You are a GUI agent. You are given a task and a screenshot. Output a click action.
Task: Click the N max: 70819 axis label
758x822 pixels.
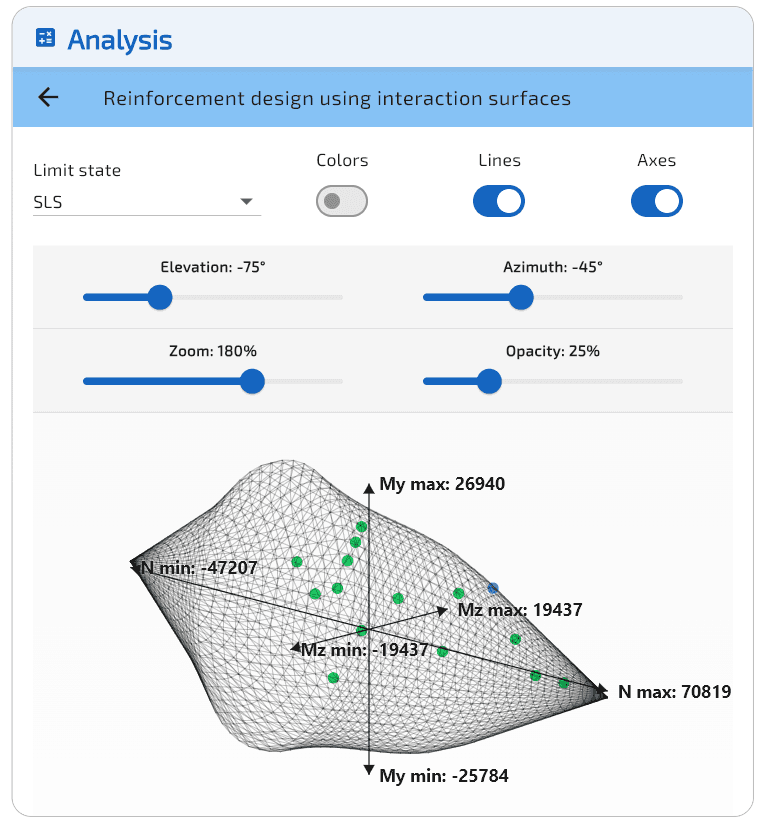[x=674, y=691]
